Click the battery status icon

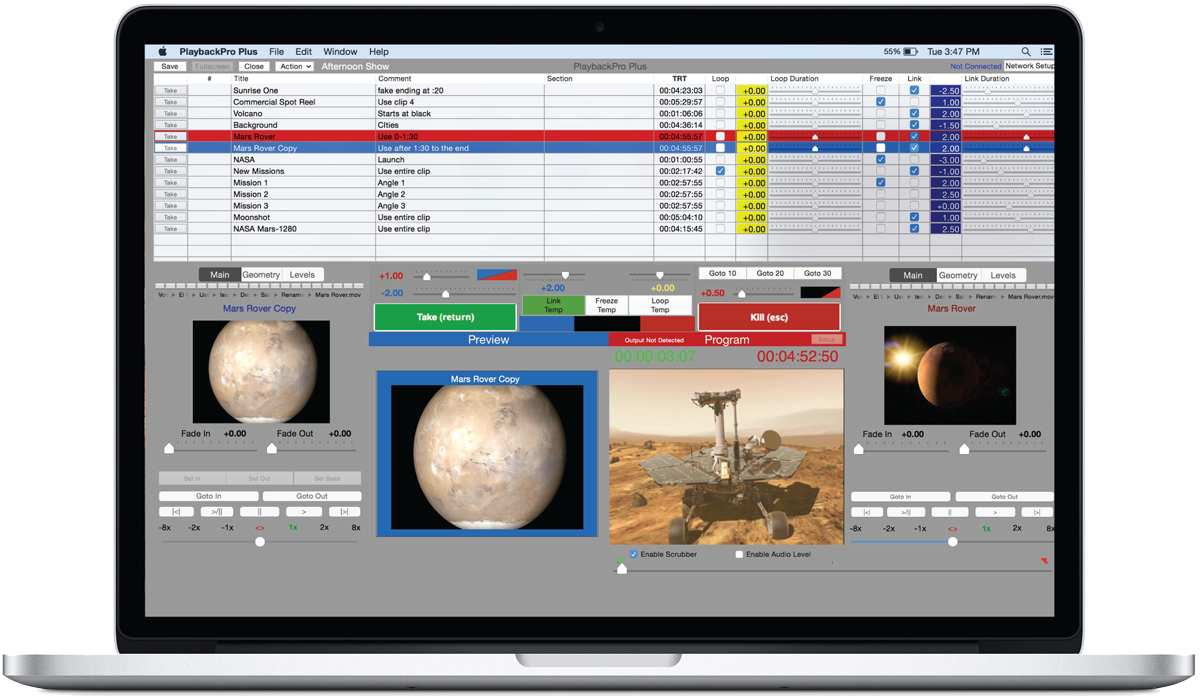pyautogui.click(x=911, y=51)
